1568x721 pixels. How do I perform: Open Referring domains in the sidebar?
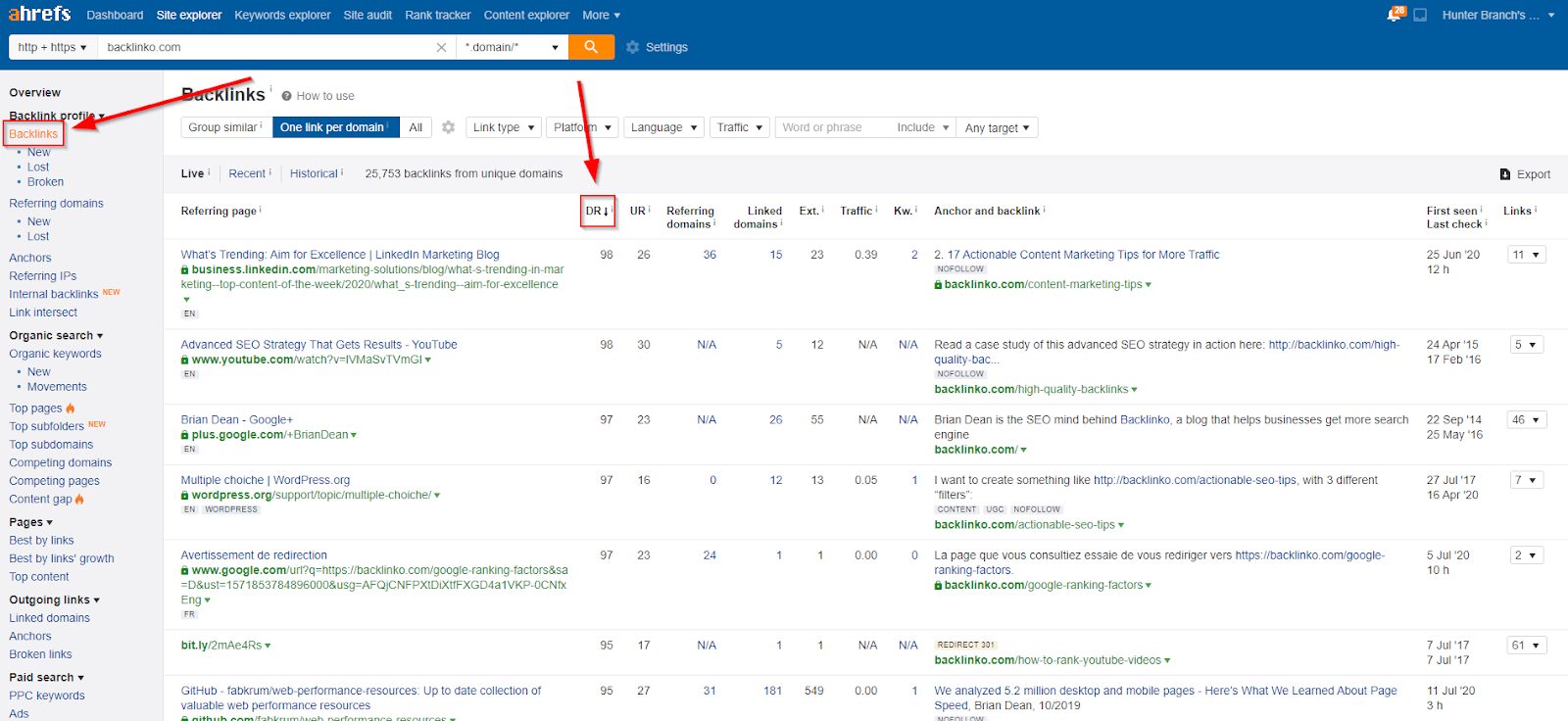tap(56, 204)
